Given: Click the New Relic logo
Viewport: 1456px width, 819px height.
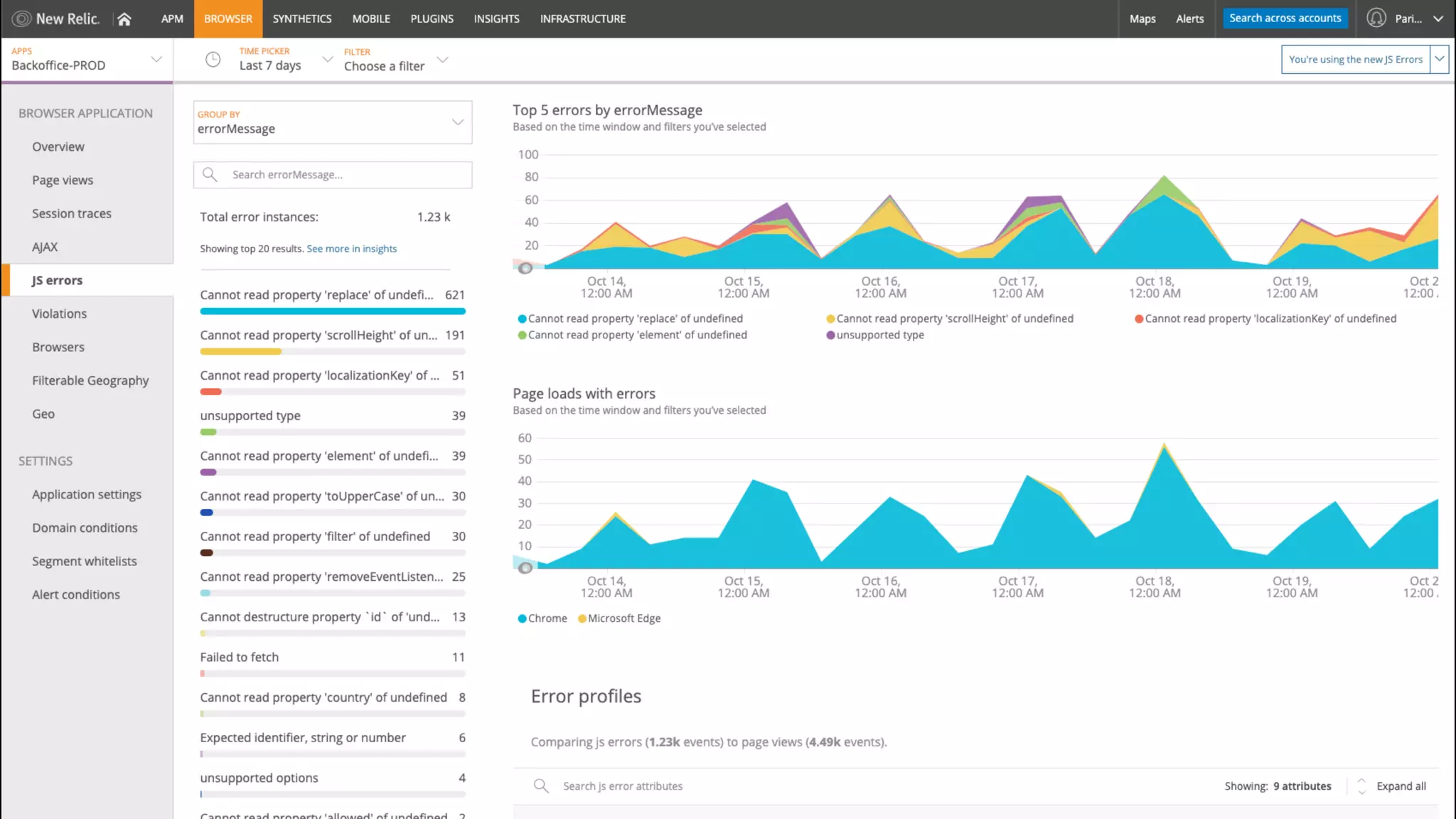Looking at the screenshot, I should tap(55, 19).
